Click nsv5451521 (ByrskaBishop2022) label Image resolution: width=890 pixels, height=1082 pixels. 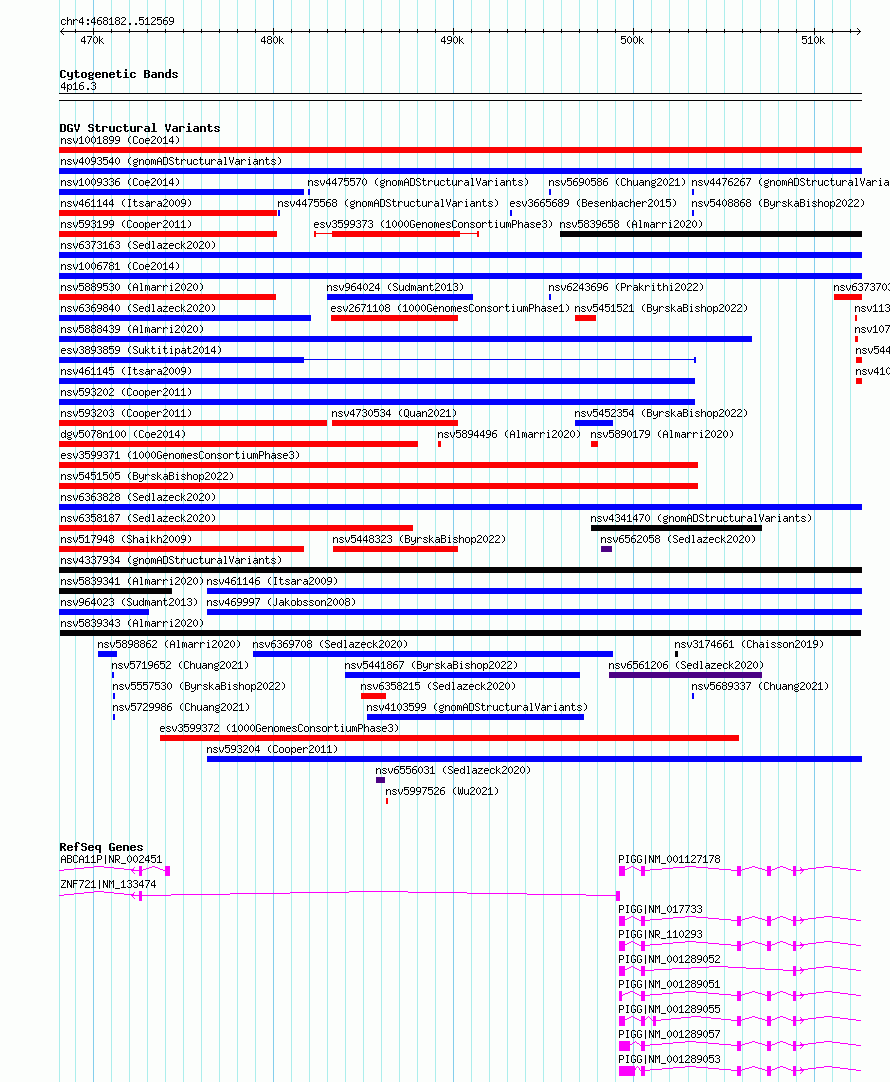tap(662, 308)
